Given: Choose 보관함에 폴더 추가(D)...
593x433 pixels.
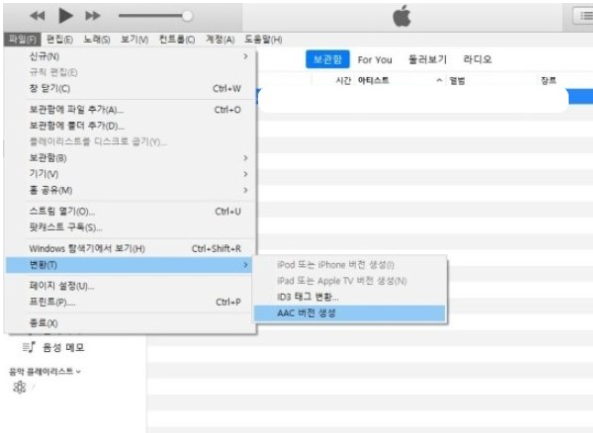Looking at the screenshot, I should (x=130, y=126).
